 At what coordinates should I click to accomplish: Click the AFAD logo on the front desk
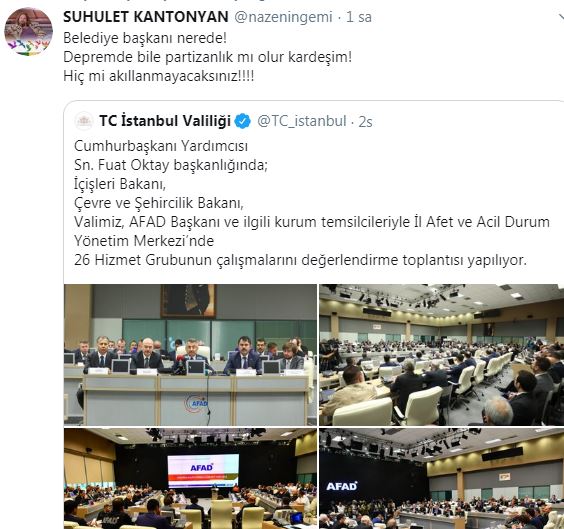click(x=196, y=403)
